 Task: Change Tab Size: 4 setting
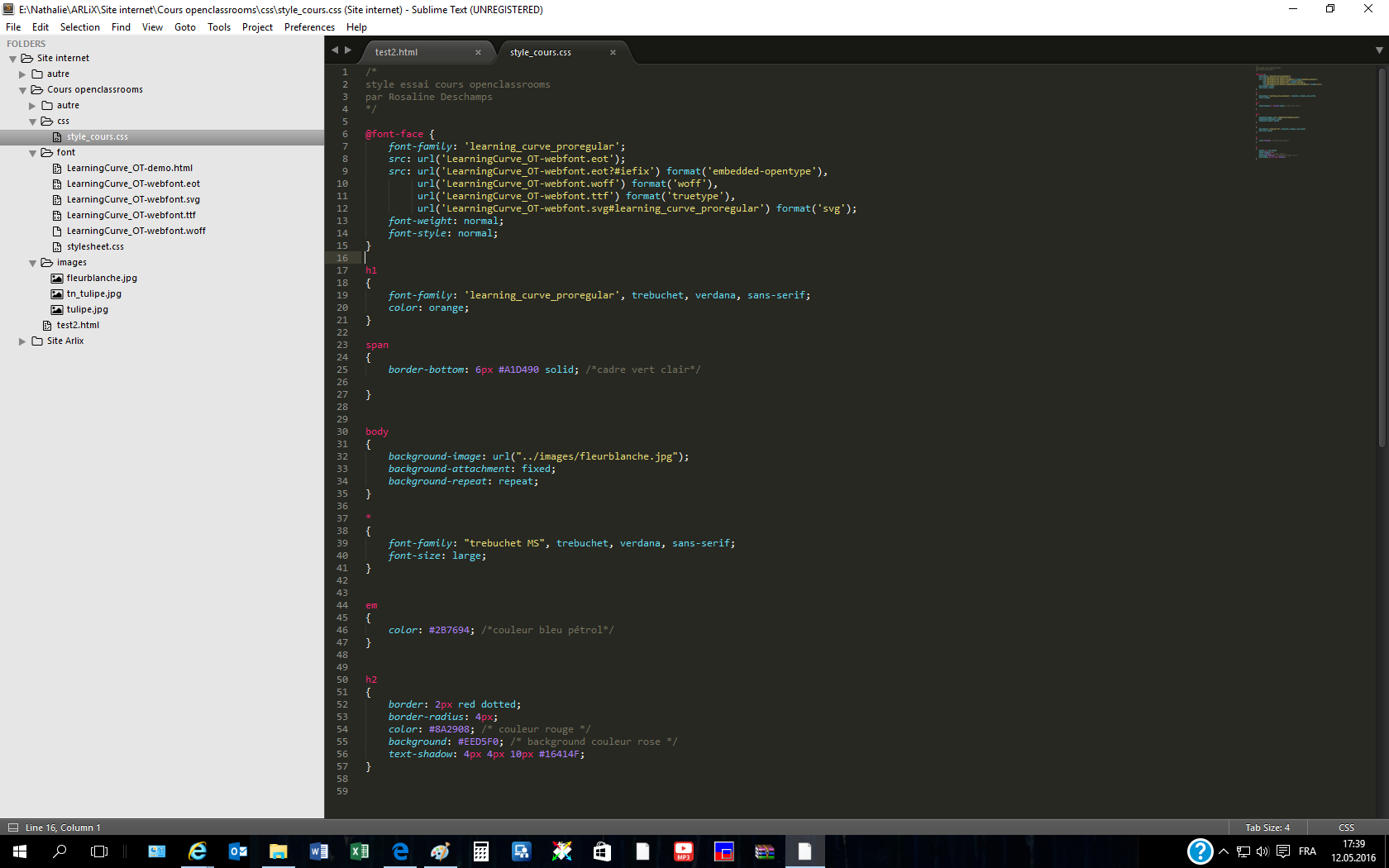[x=1267, y=827]
